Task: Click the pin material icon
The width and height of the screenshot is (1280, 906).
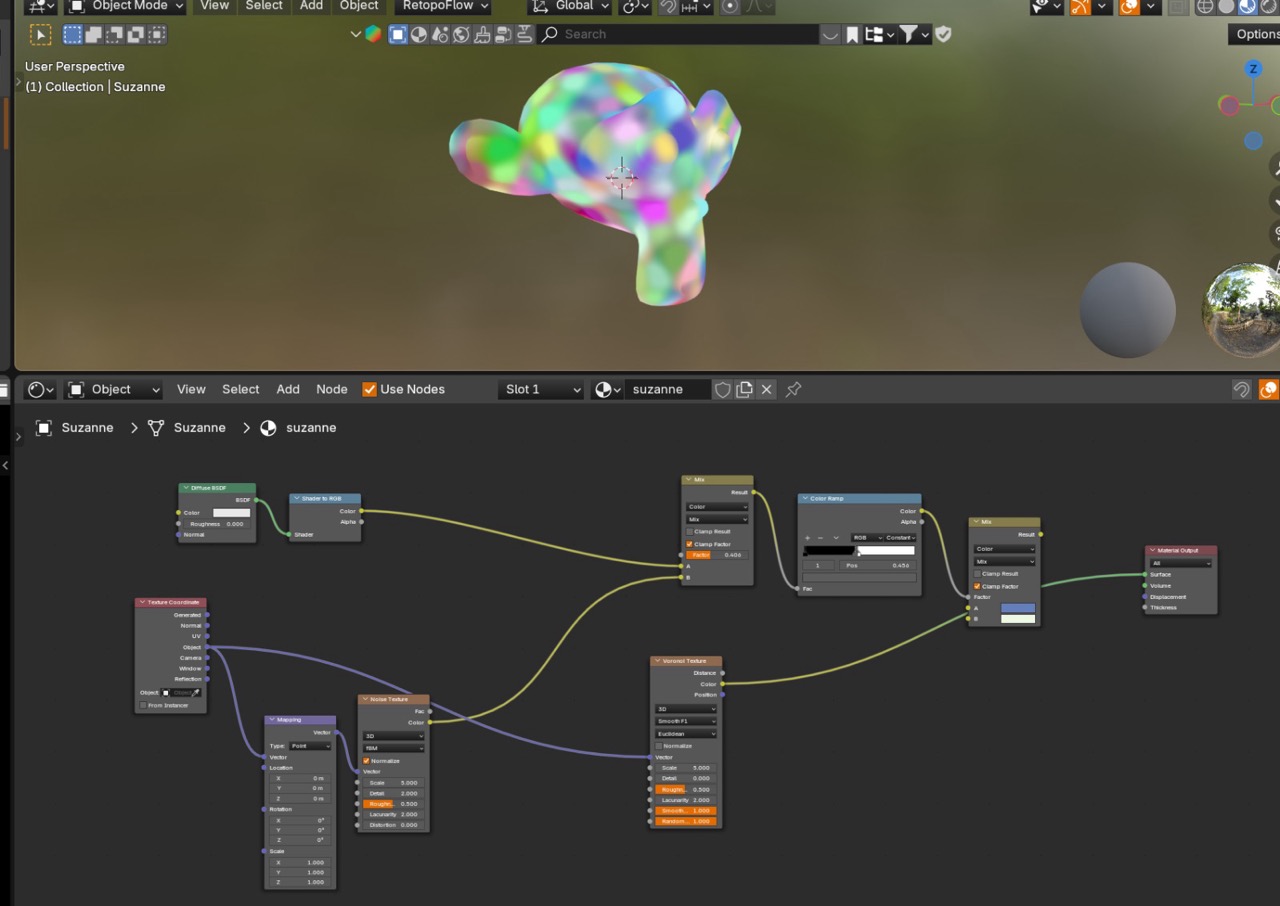Action: pos(793,389)
